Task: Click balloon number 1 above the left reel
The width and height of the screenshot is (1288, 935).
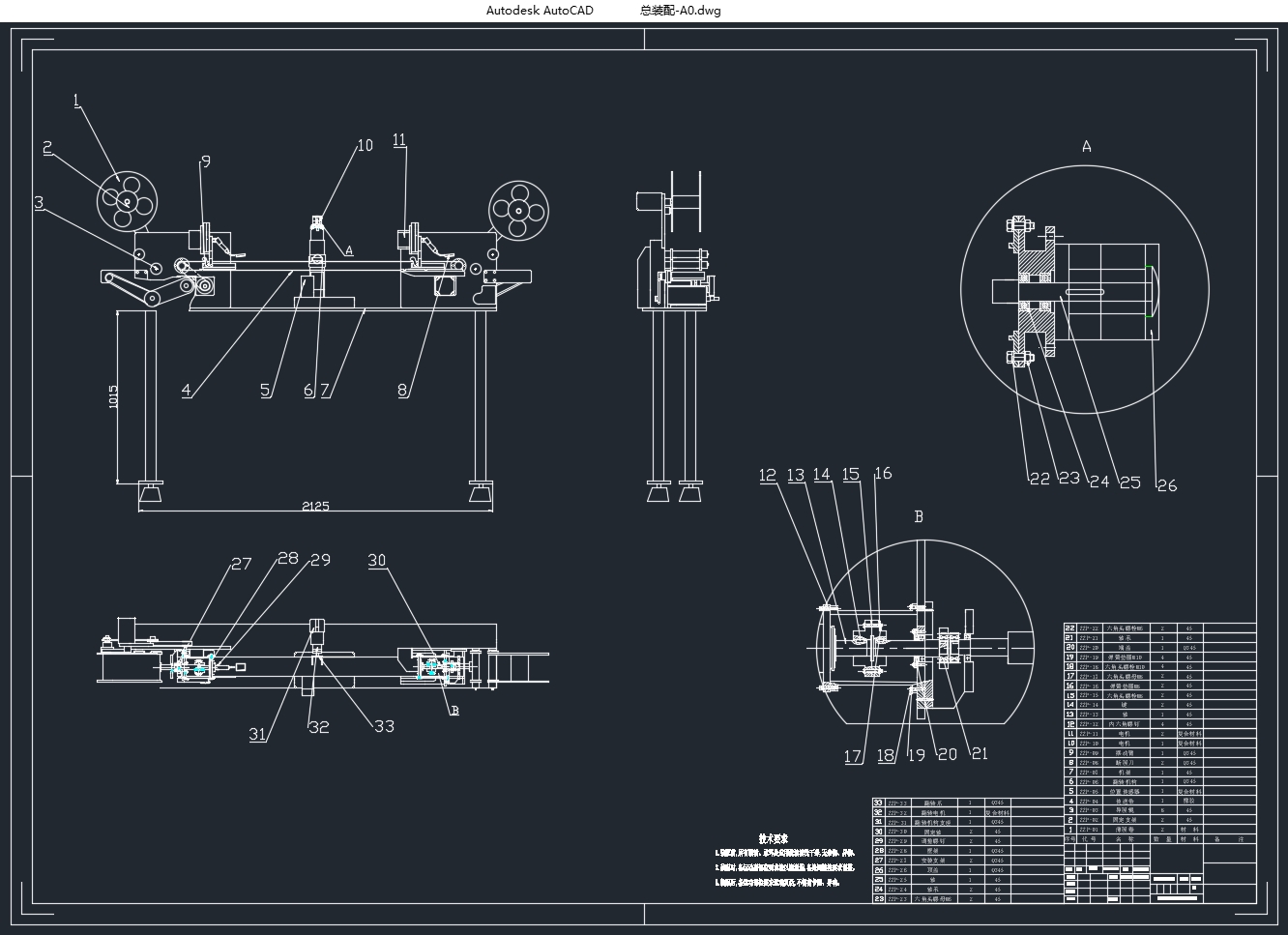Action: point(74,100)
